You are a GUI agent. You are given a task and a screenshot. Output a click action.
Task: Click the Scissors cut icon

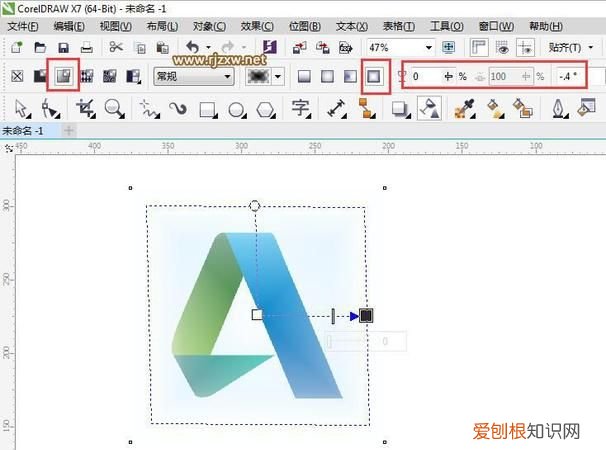[116, 47]
